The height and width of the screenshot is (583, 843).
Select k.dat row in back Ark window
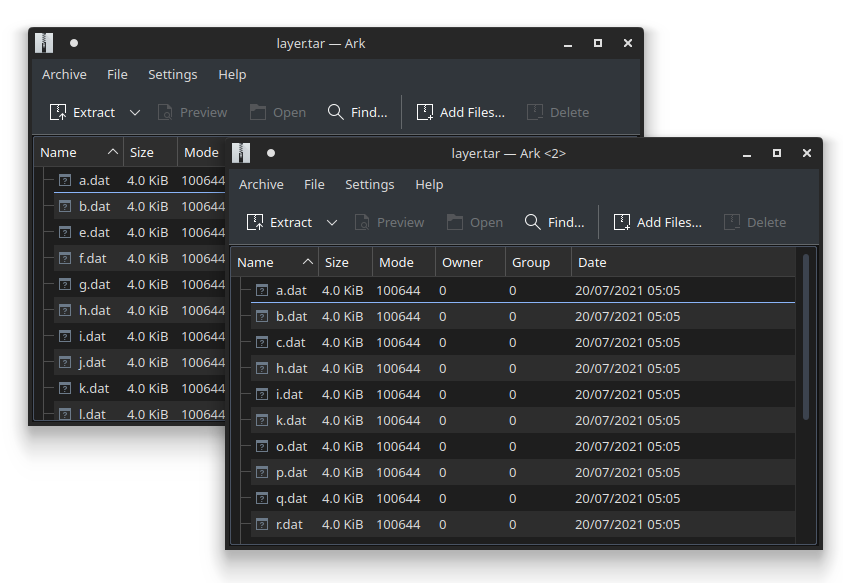tap(139, 388)
